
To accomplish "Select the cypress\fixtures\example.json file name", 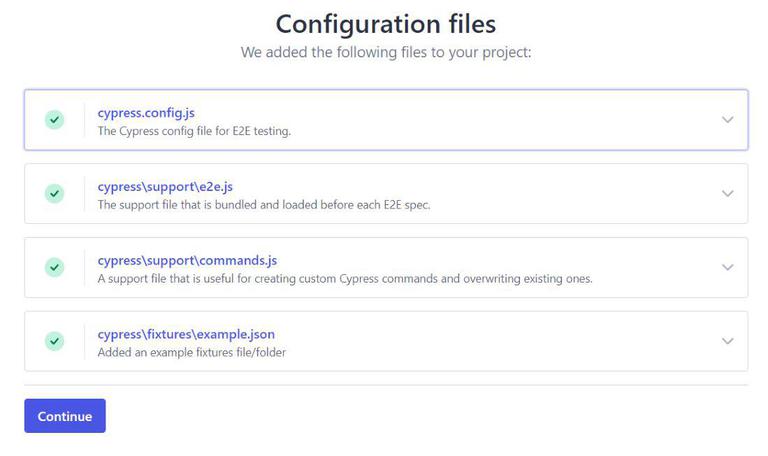I will coord(186,334).
